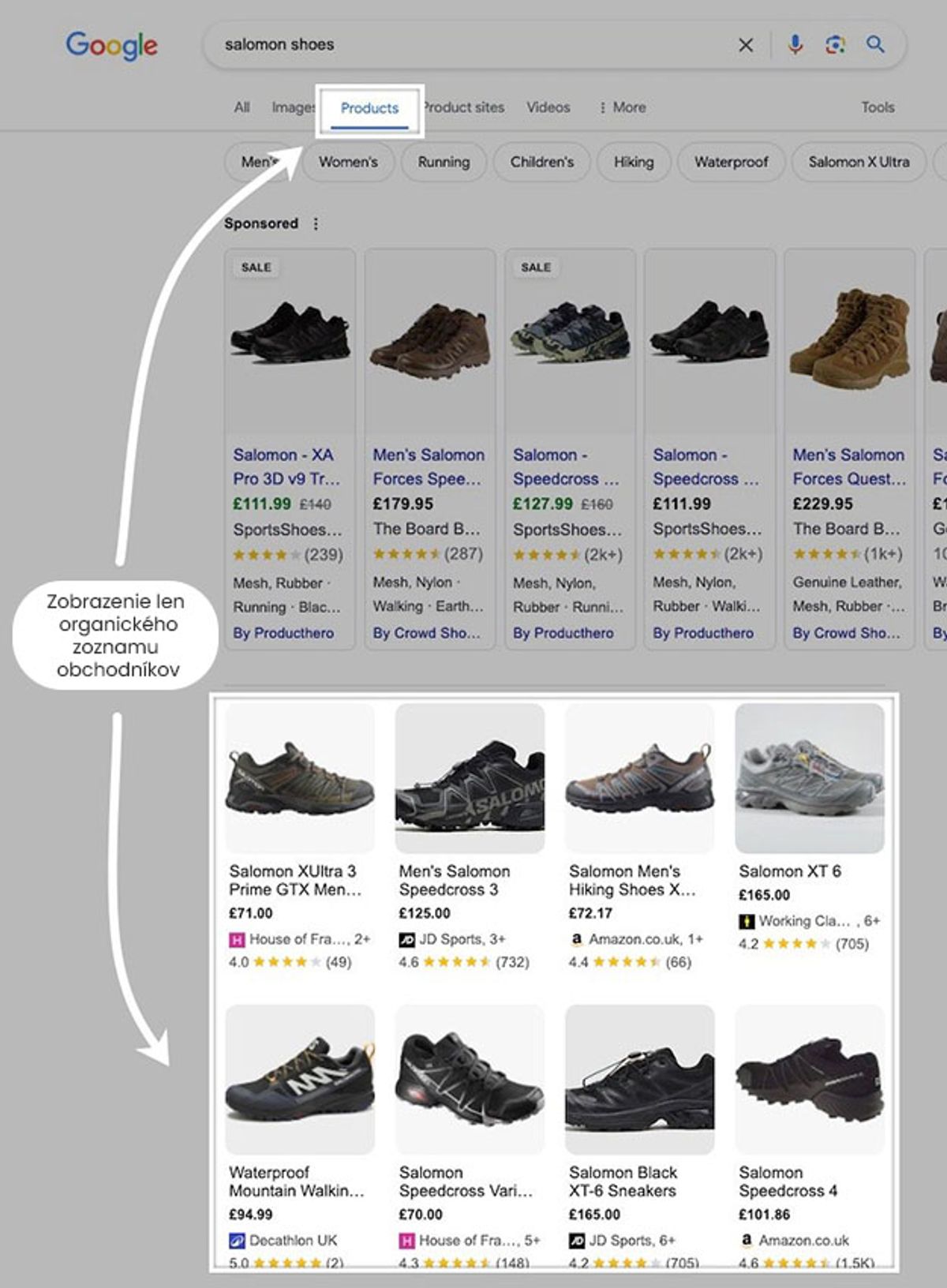The height and width of the screenshot is (1288, 947).
Task: Filter results by Waterproof chip
Action: (x=731, y=162)
